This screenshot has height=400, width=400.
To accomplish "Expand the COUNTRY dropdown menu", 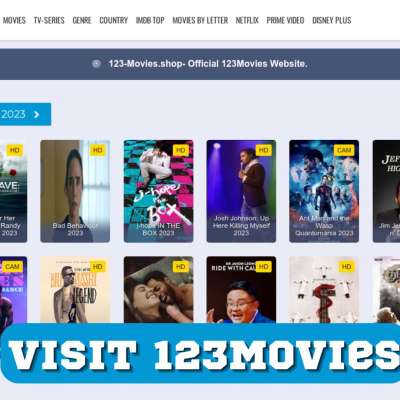I will tap(114, 20).
